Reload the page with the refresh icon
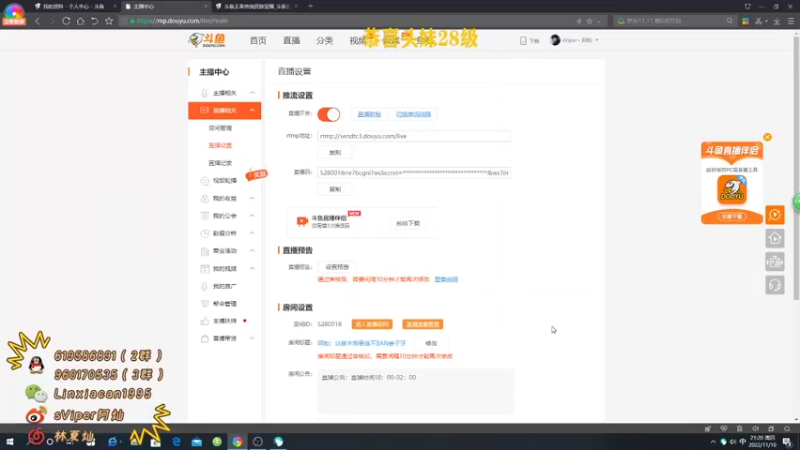Image resolution: width=800 pixels, height=450 pixels. tap(66, 21)
